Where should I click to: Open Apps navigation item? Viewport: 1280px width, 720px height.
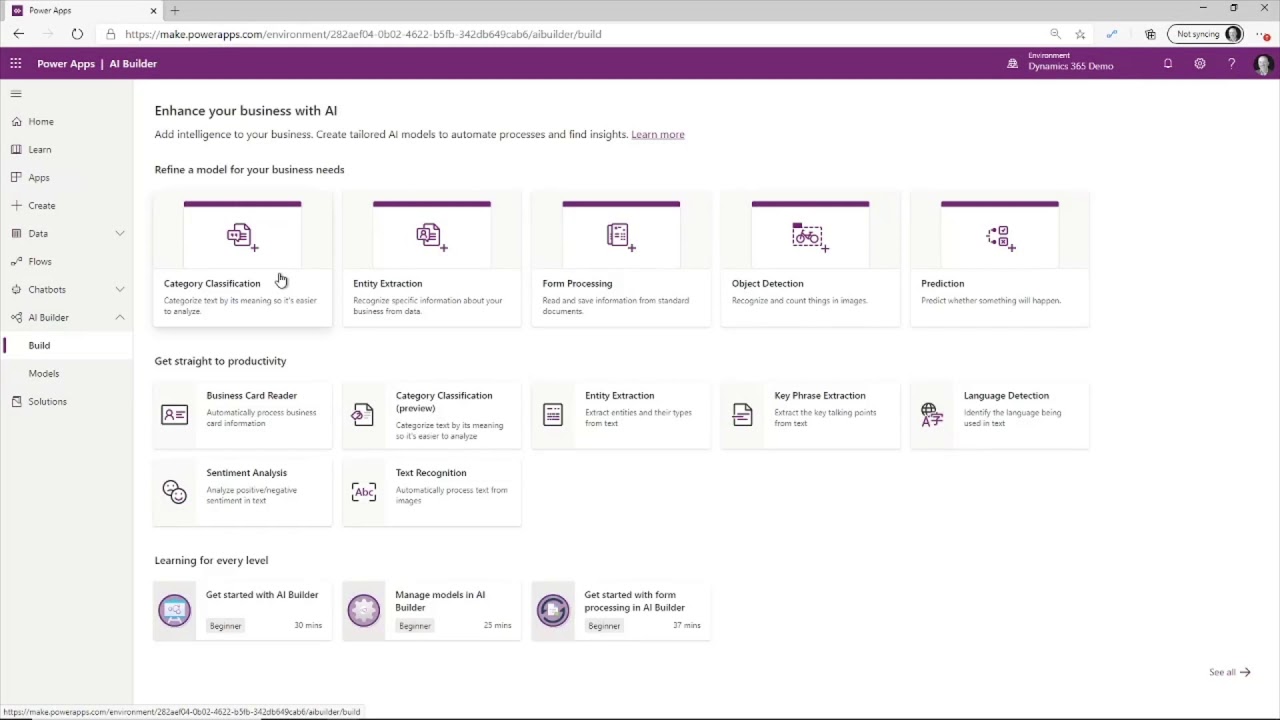click(x=66, y=178)
